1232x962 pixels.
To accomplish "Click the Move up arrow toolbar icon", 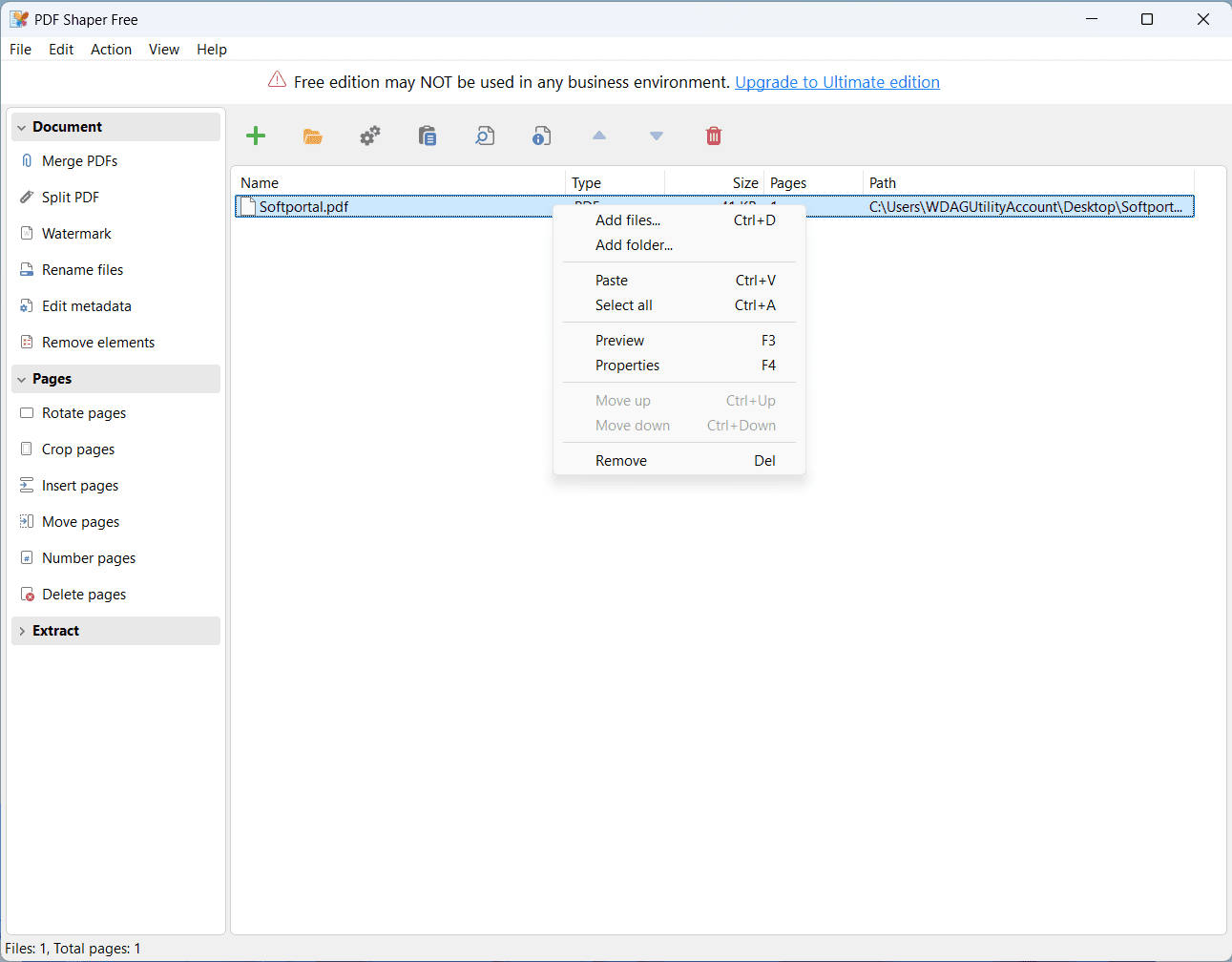I will coord(599,136).
